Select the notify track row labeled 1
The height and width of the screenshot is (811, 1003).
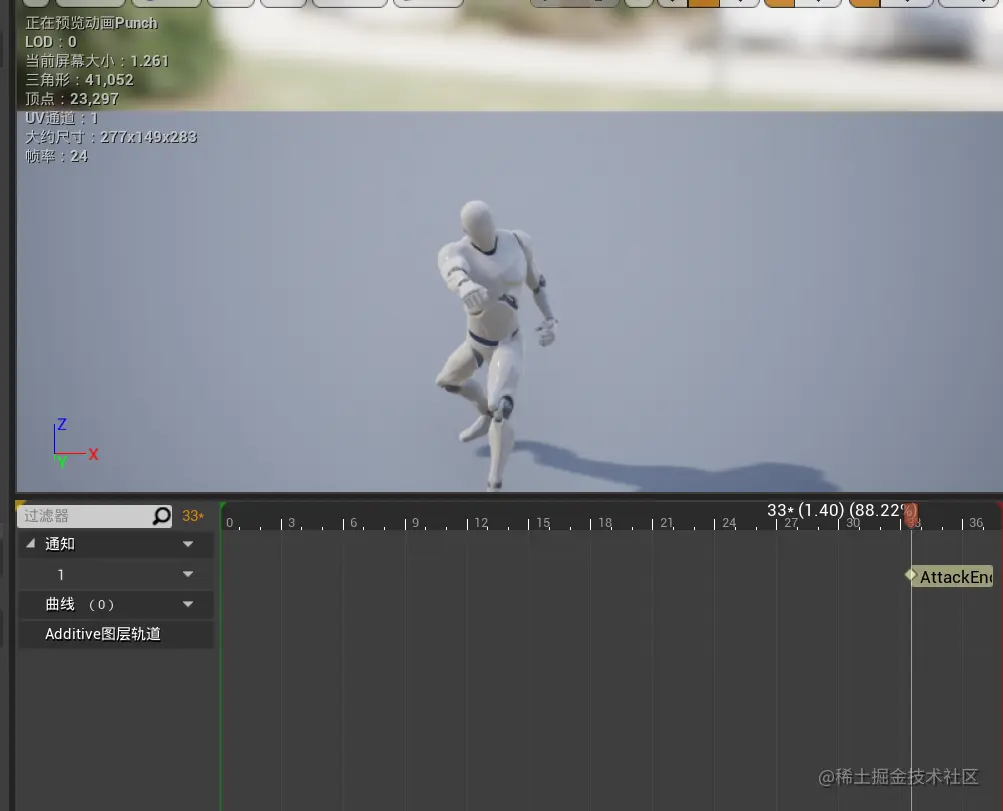click(x=116, y=574)
